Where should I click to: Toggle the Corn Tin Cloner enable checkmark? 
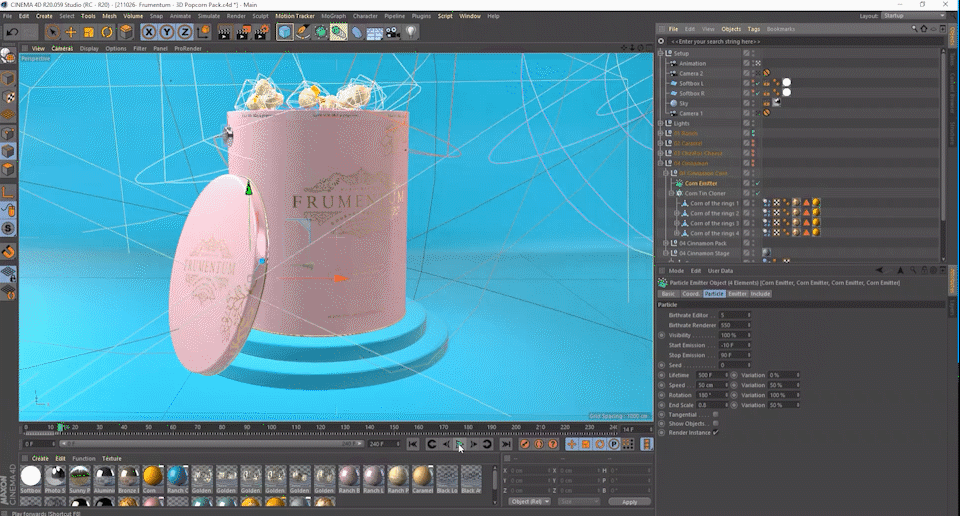[757, 193]
